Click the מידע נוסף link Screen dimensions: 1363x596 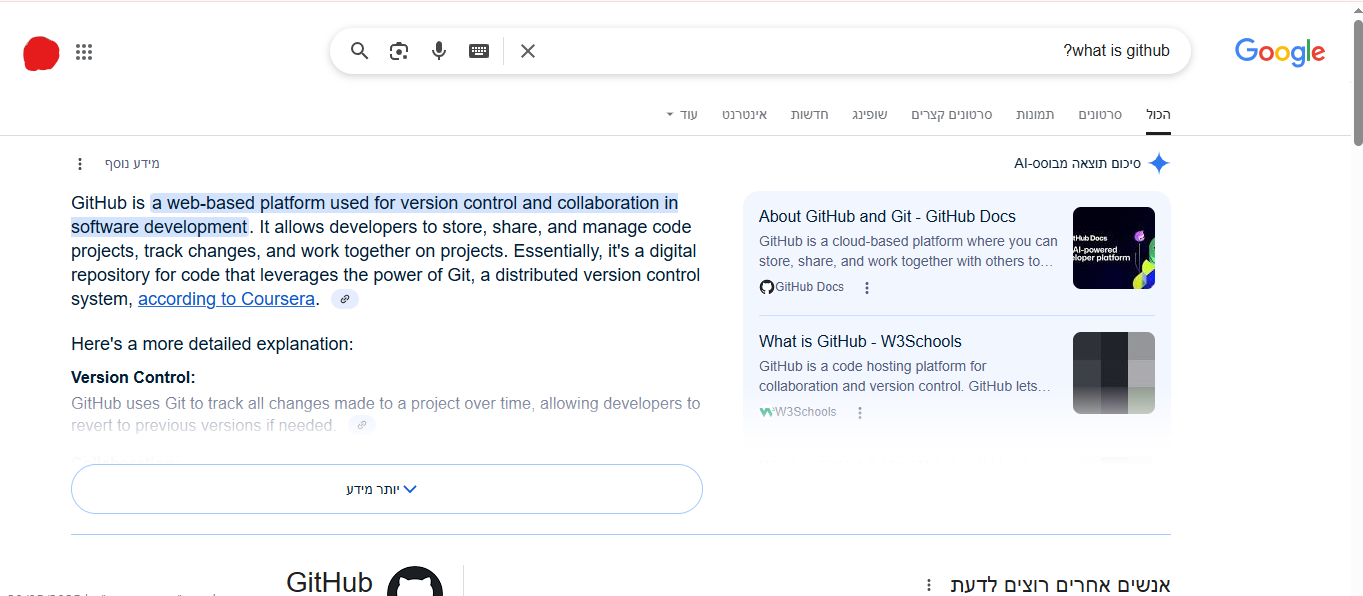pyautogui.click(x=132, y=163)
